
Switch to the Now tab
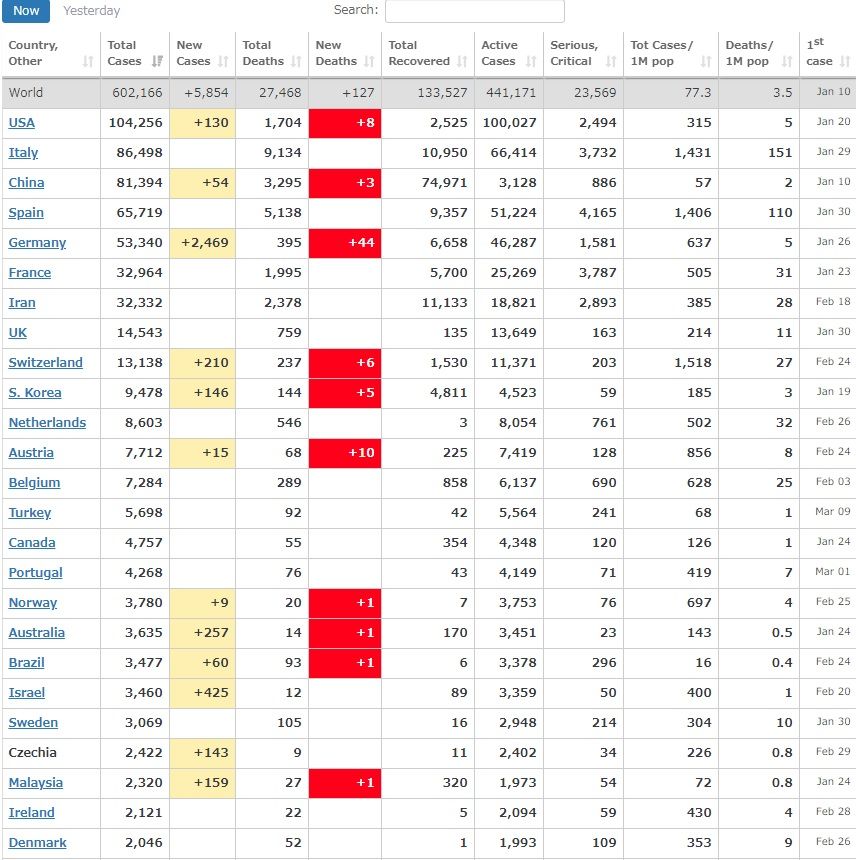[x=26, y=11]
